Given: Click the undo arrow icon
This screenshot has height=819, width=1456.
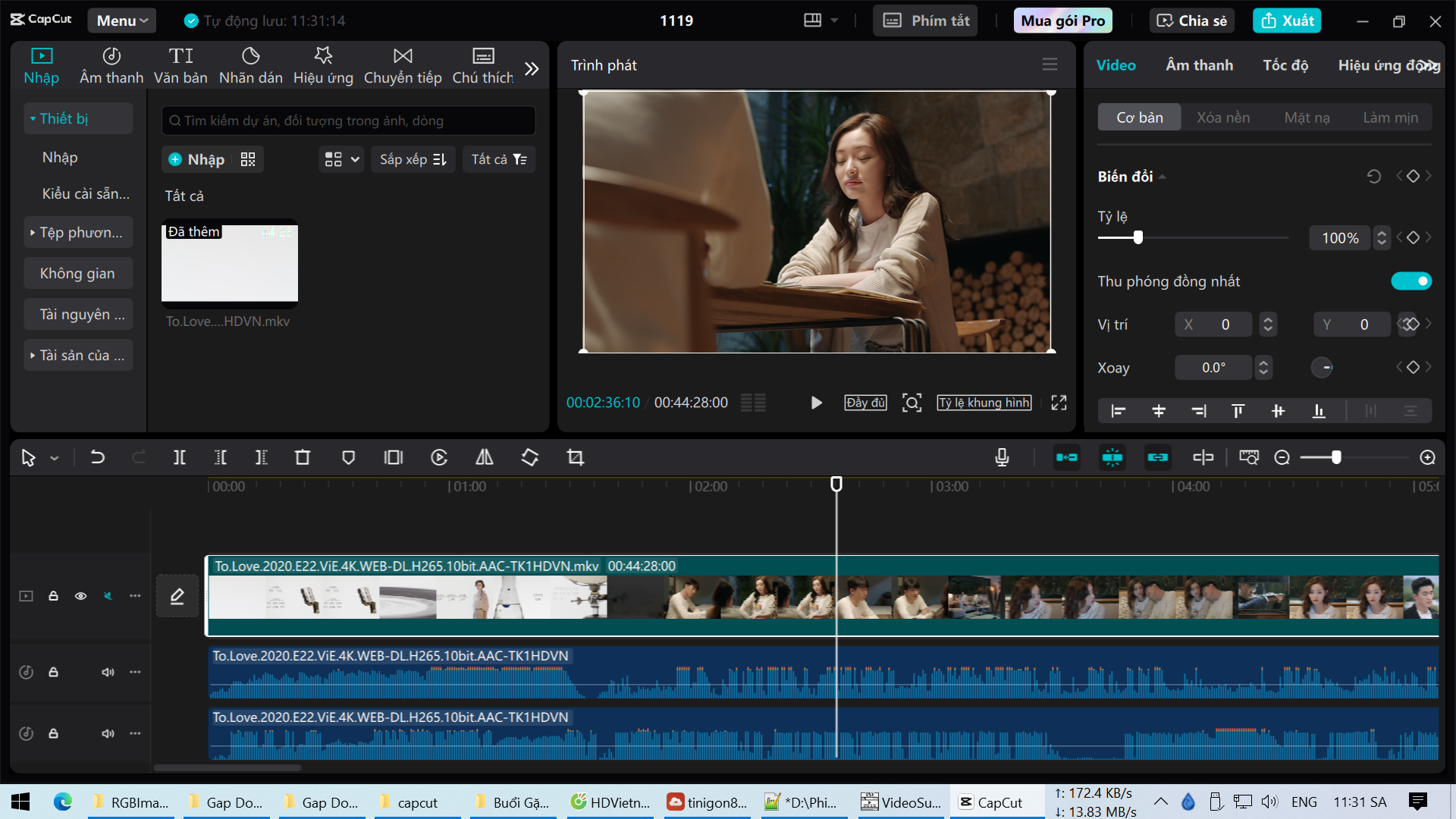Looking at the screenshot, I should tap(98, 457).
